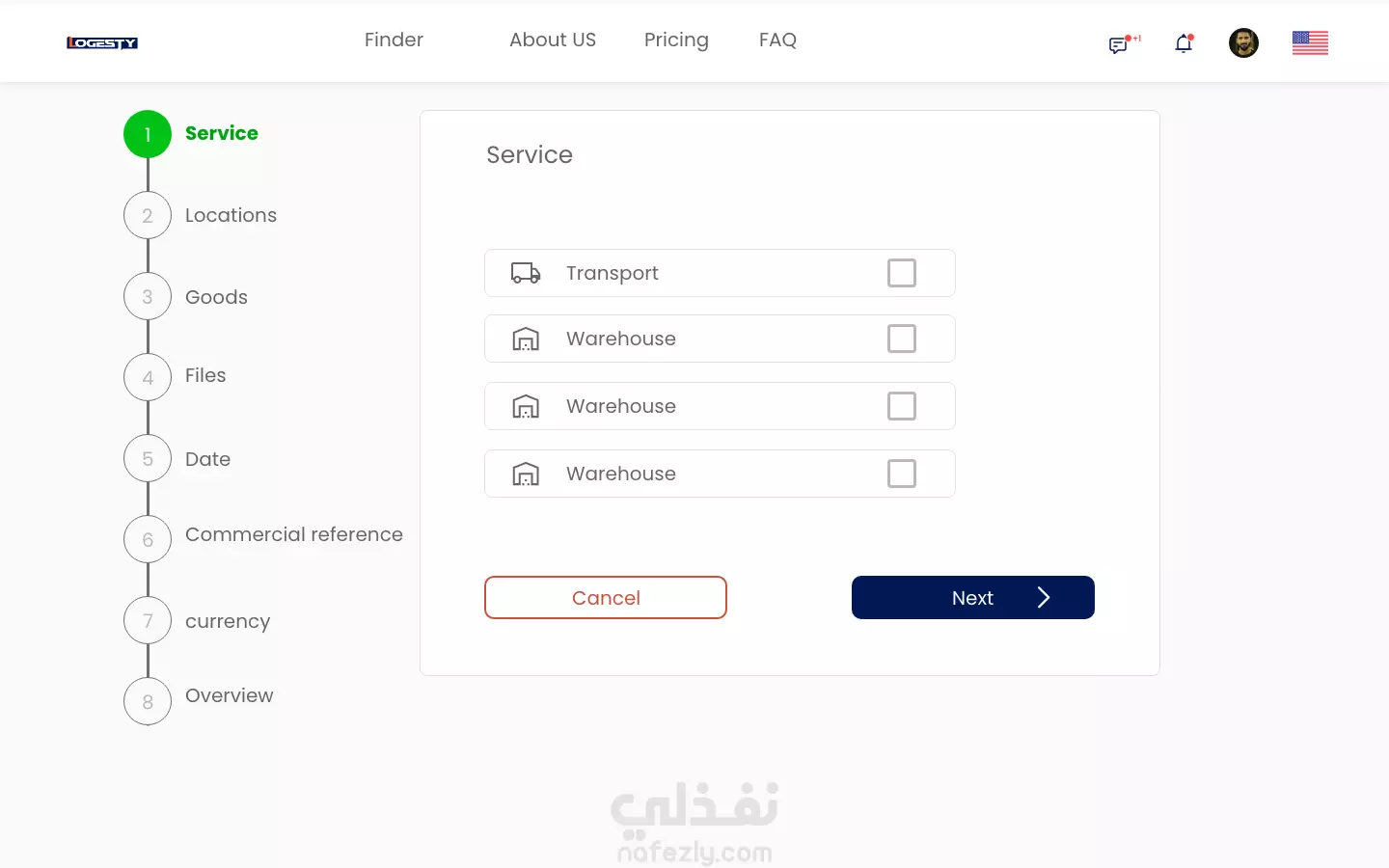Click the Next button

click(973, 597)
